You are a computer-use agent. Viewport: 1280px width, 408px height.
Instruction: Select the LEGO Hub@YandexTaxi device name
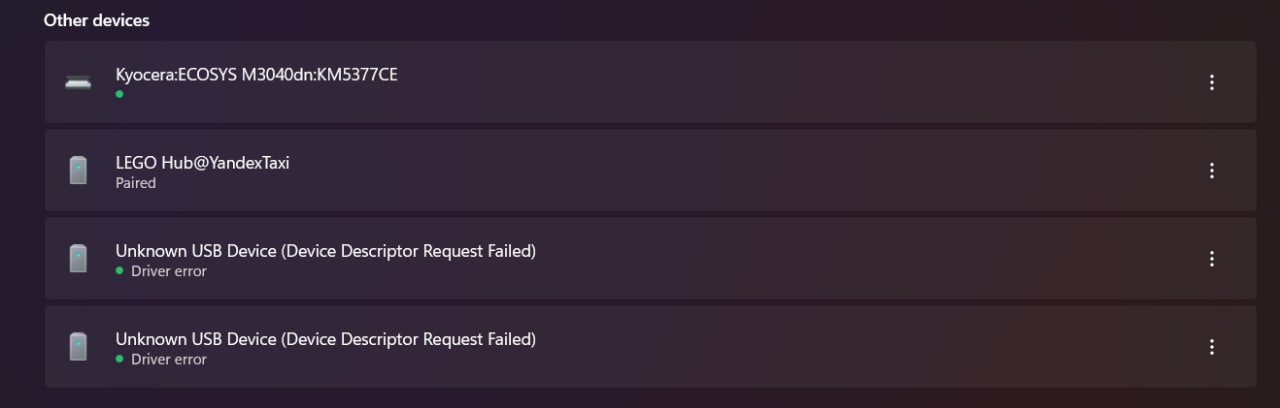[x=202, y=162]
